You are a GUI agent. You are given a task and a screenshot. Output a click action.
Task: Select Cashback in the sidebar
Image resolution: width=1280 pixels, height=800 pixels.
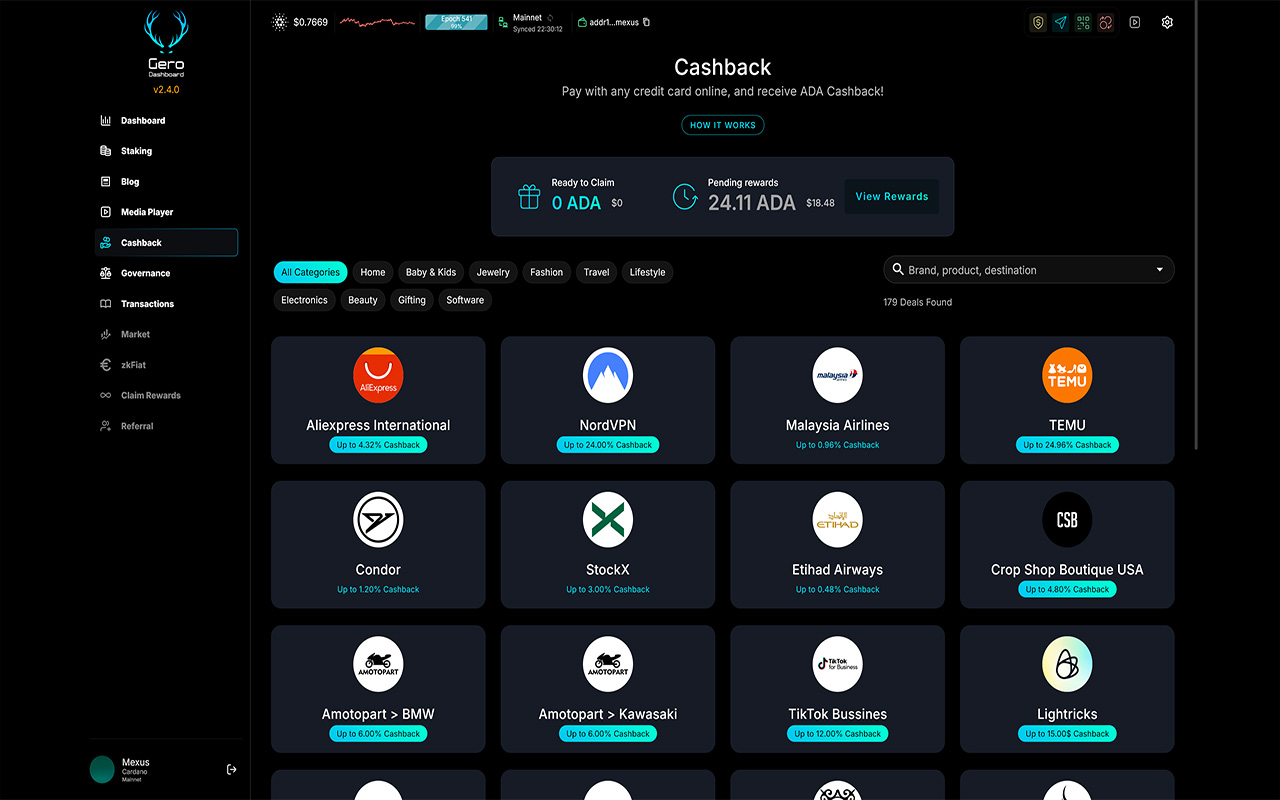166,243
